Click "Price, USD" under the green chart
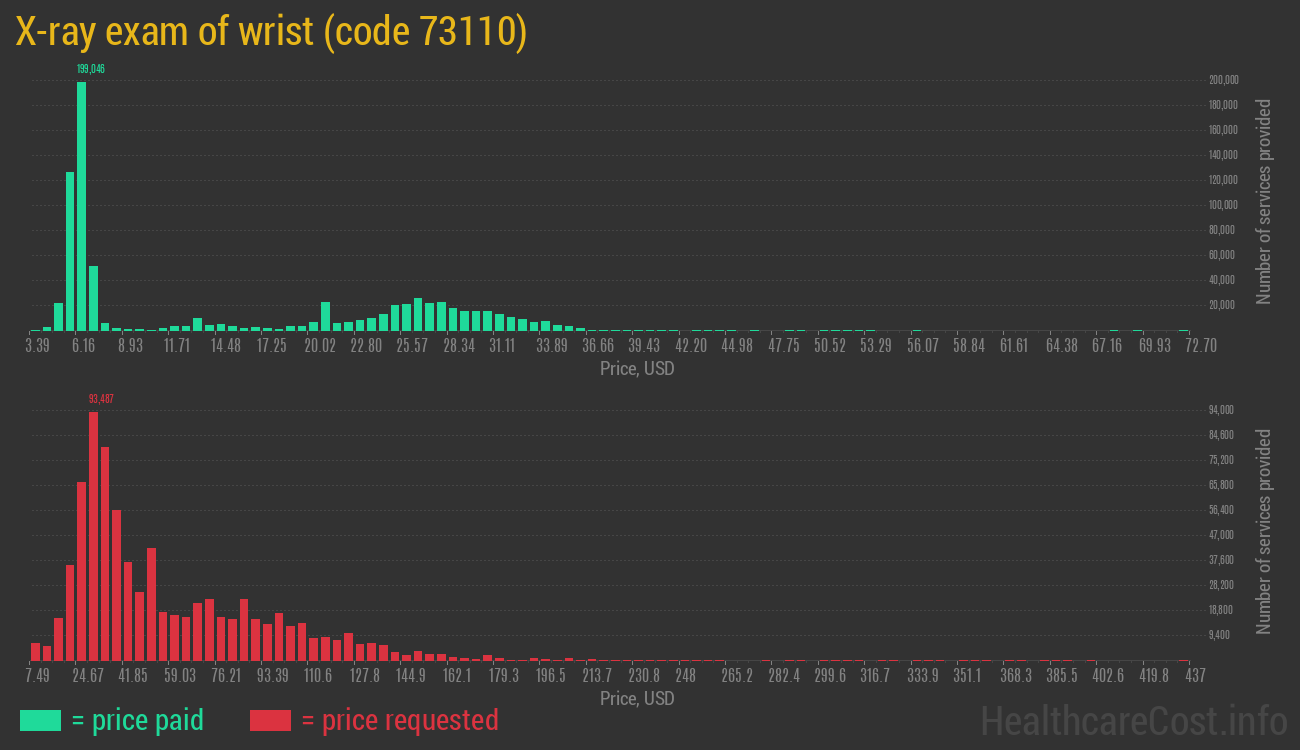This screenshot has height=750, width=1300. click(x=637, y=369)
